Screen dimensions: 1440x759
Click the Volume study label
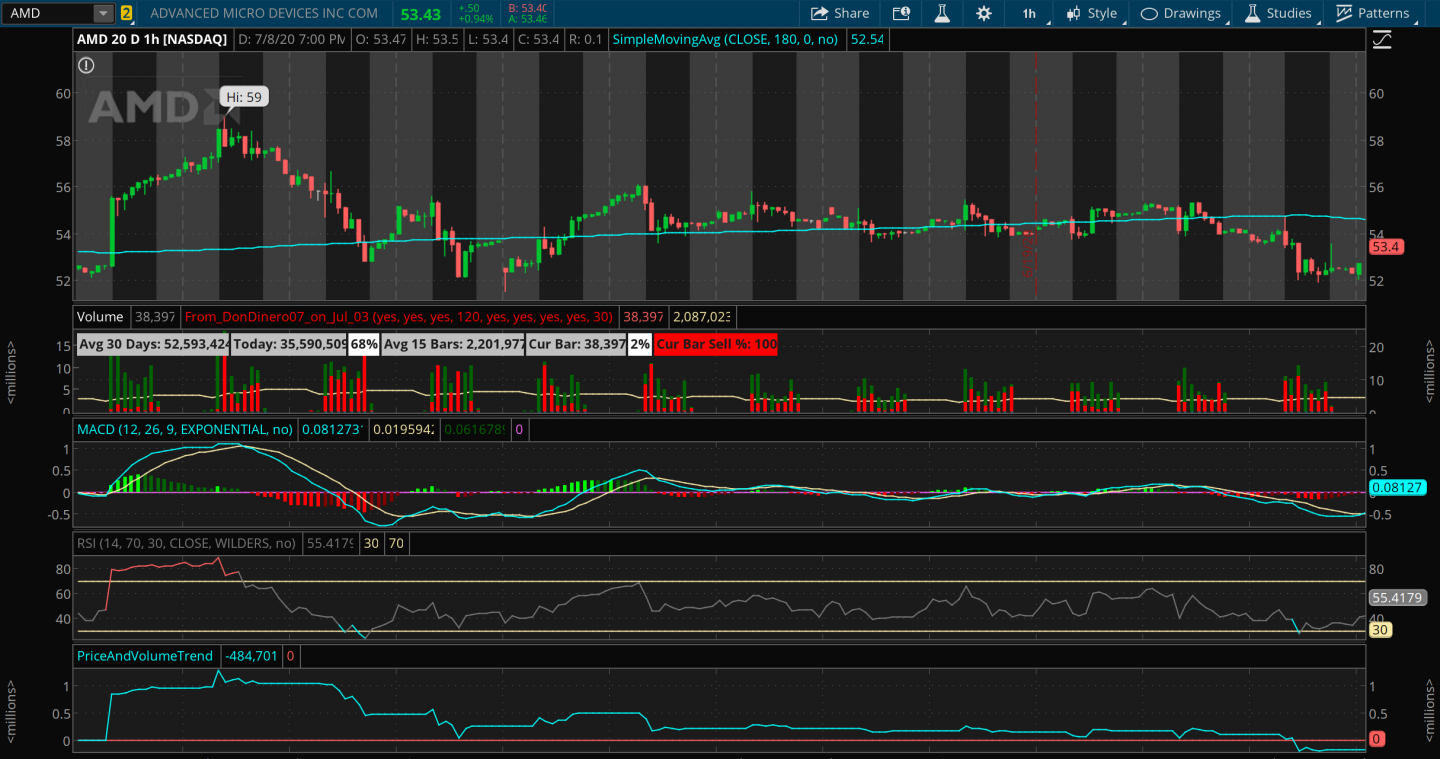tap(100, 316)
